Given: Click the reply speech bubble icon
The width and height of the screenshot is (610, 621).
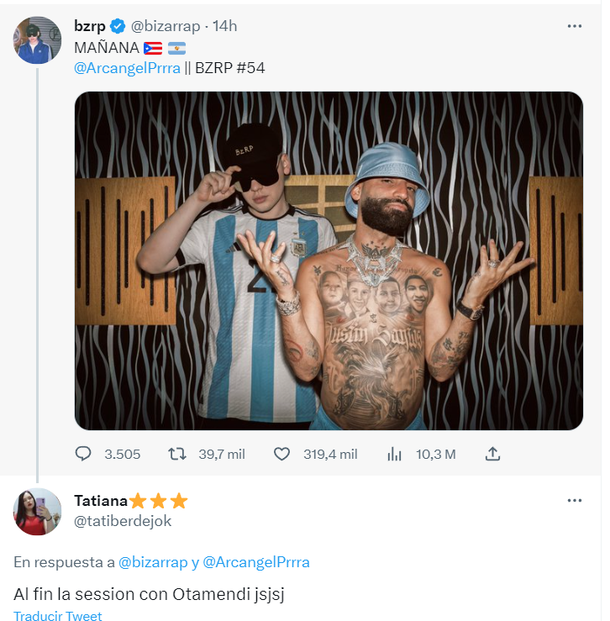Looking at the screenshot, I should (x=83, y=454).
